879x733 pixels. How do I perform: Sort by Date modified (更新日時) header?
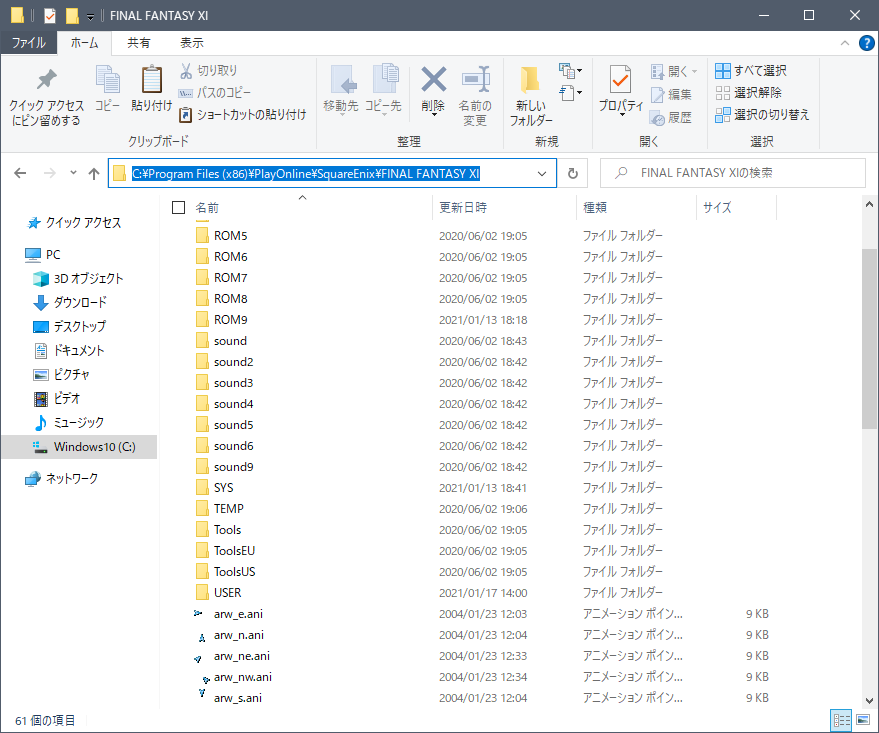[504, 208]
